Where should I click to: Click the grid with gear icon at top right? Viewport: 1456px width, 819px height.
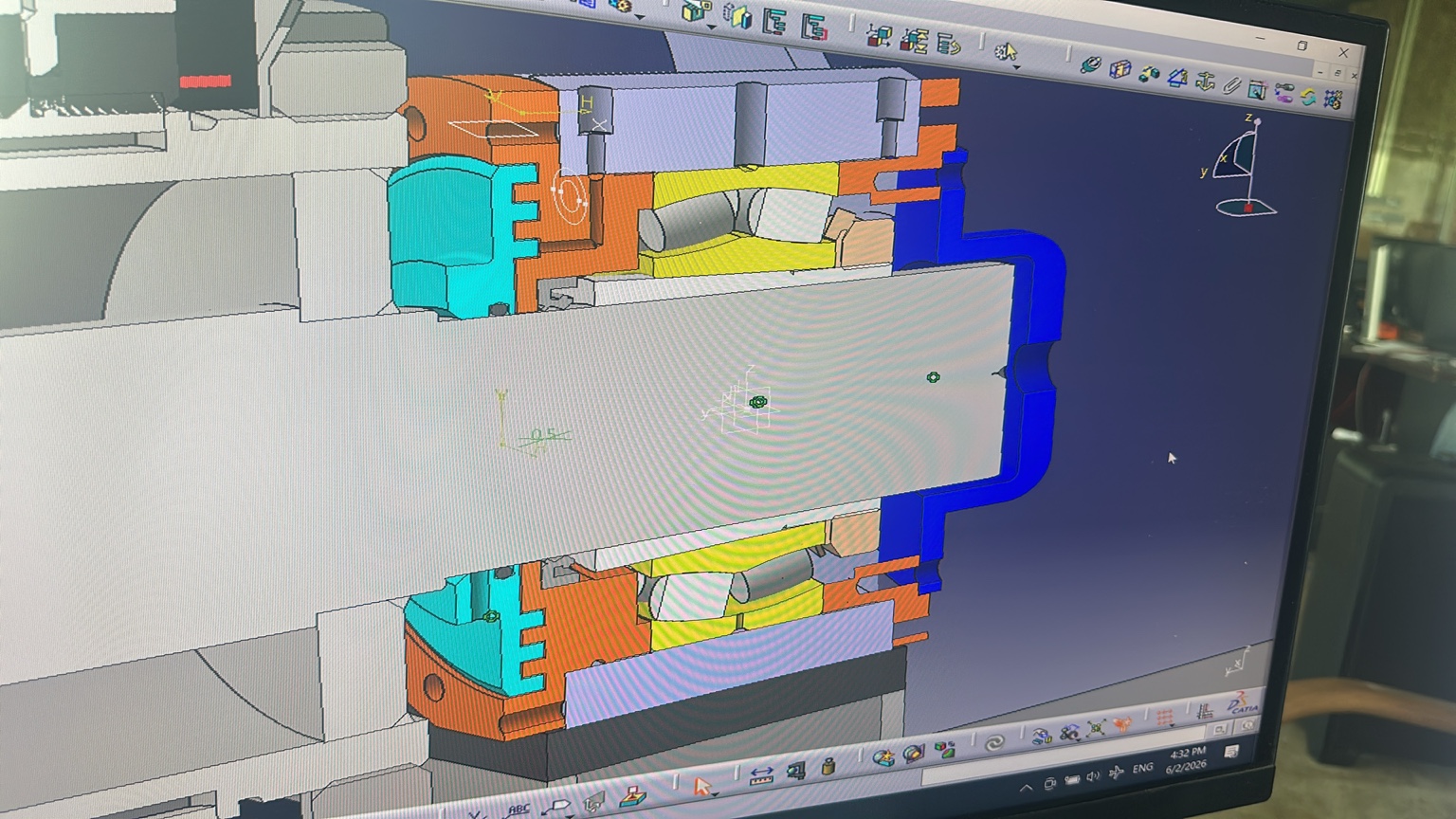point(1334,99)
